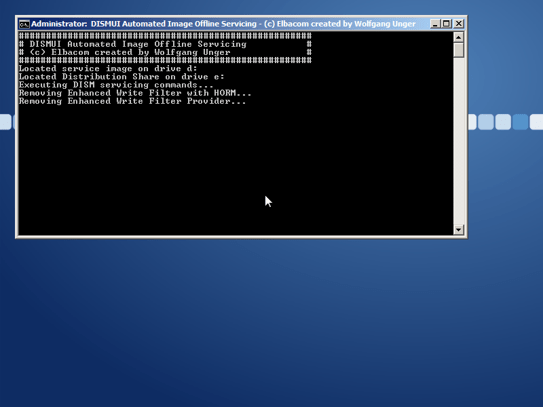Open the command prompt system menu icon
543x407 pixels.
pos(24,24)
